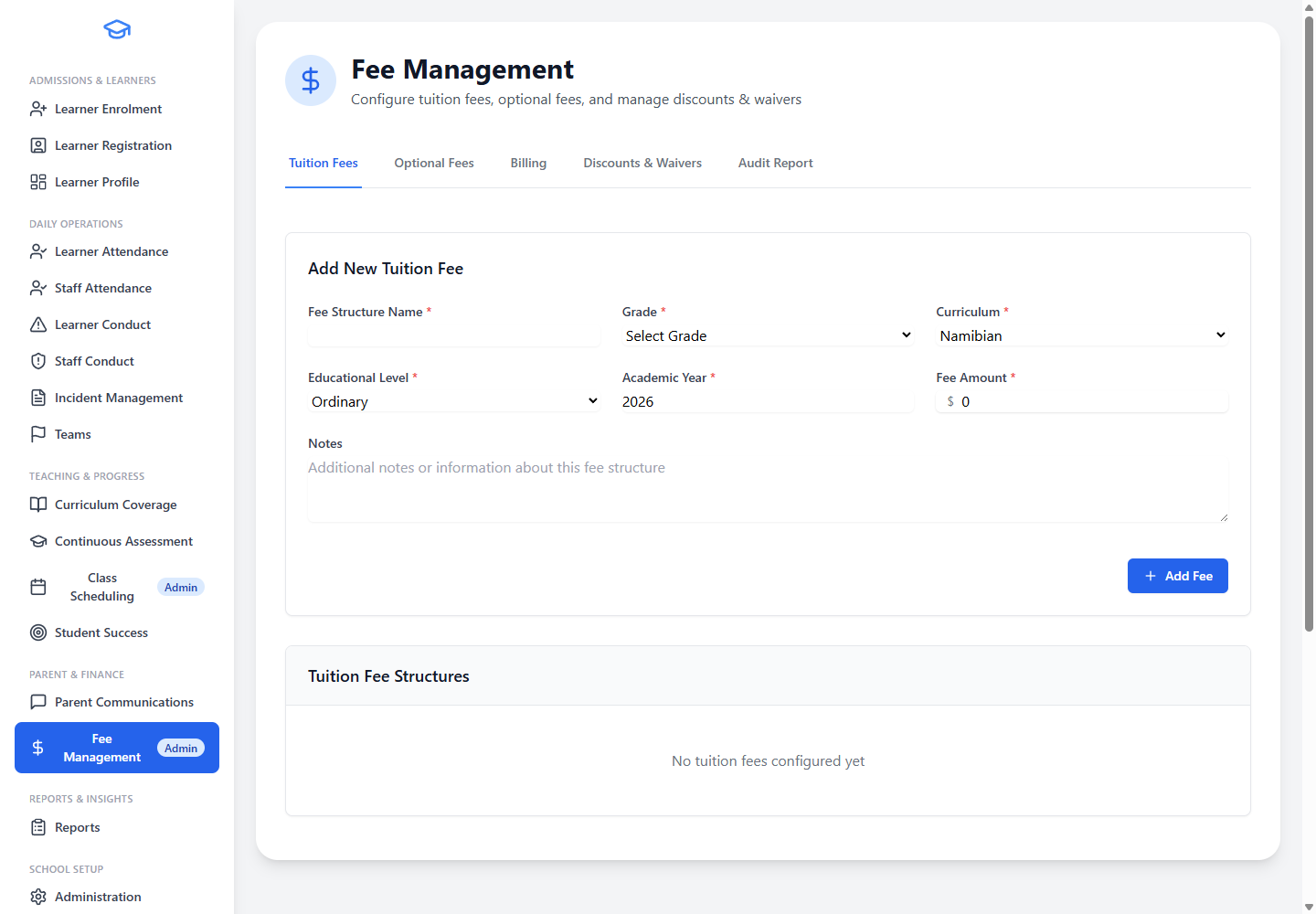This screenshot has height=914, width=1316.
Task: Click the Academic Year input field
Action: click(x=768, y=401)
